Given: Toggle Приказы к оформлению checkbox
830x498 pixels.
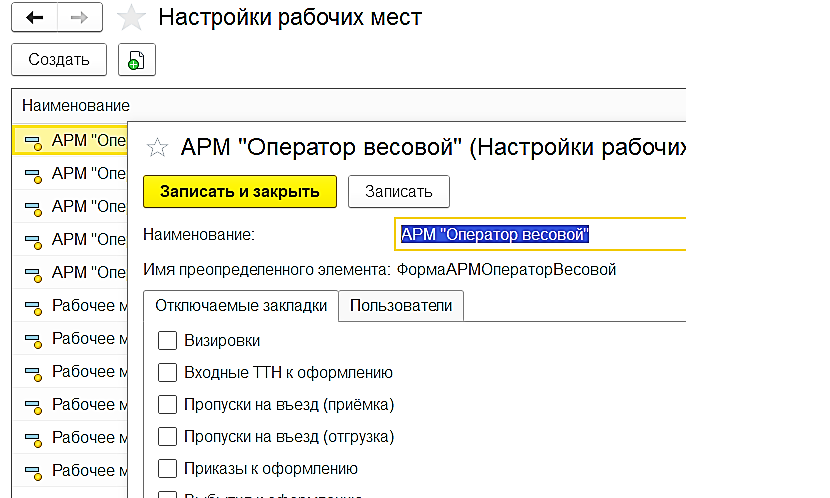Looking at the screenshot, I should [167, 468].
